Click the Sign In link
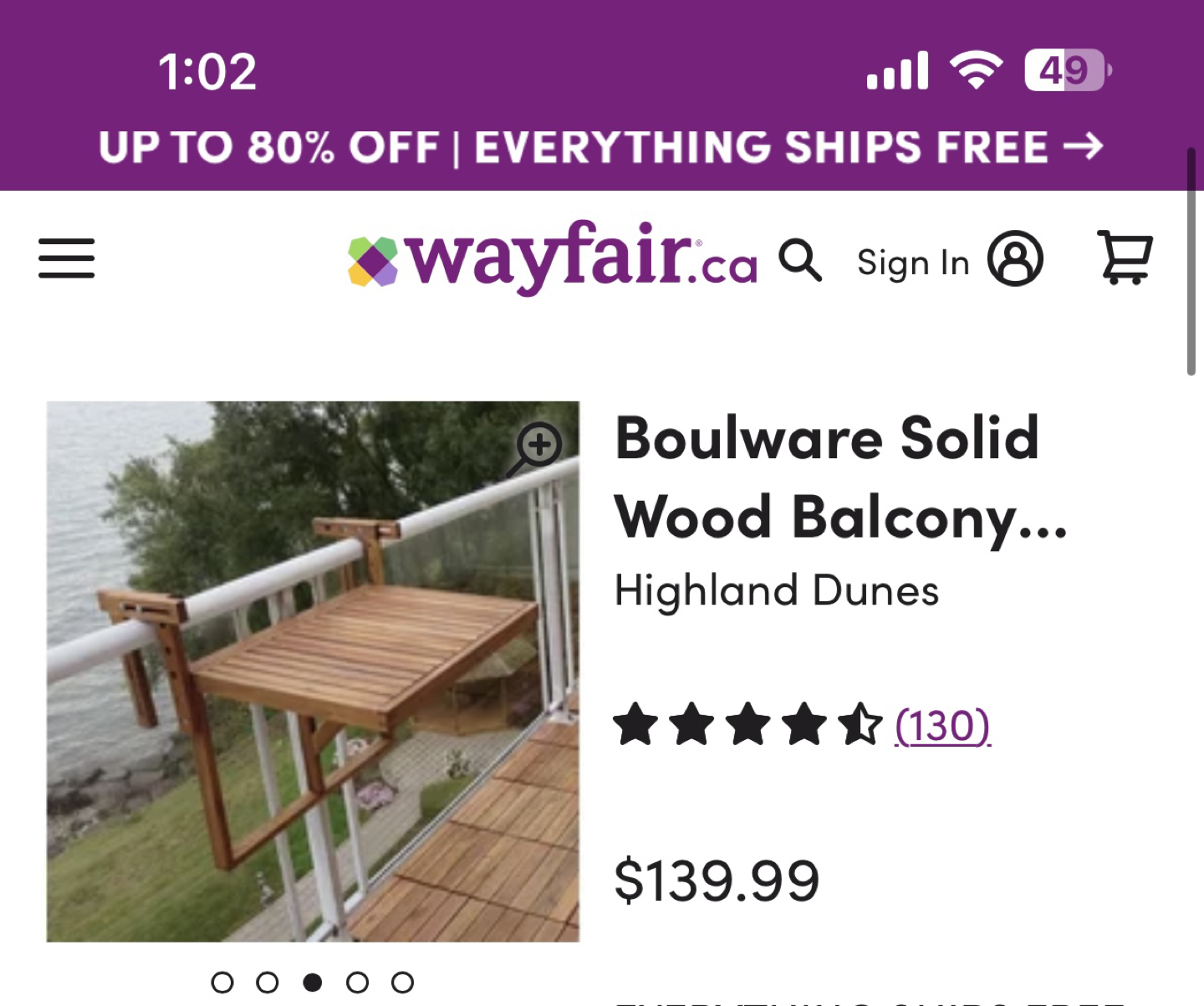Viewport: 1204px width, 1006px height. (913, 263)
